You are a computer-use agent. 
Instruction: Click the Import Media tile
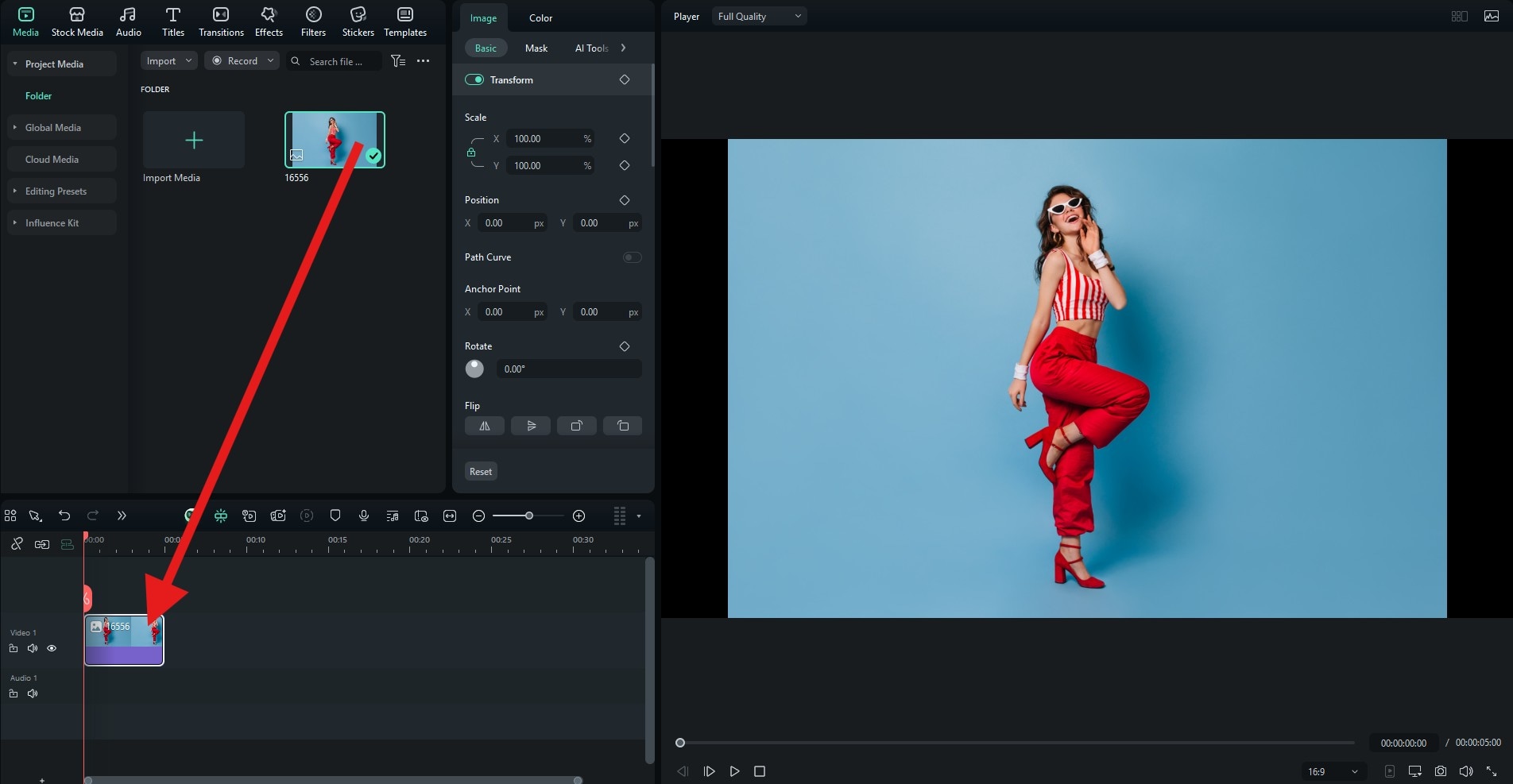tap(194, 141)
